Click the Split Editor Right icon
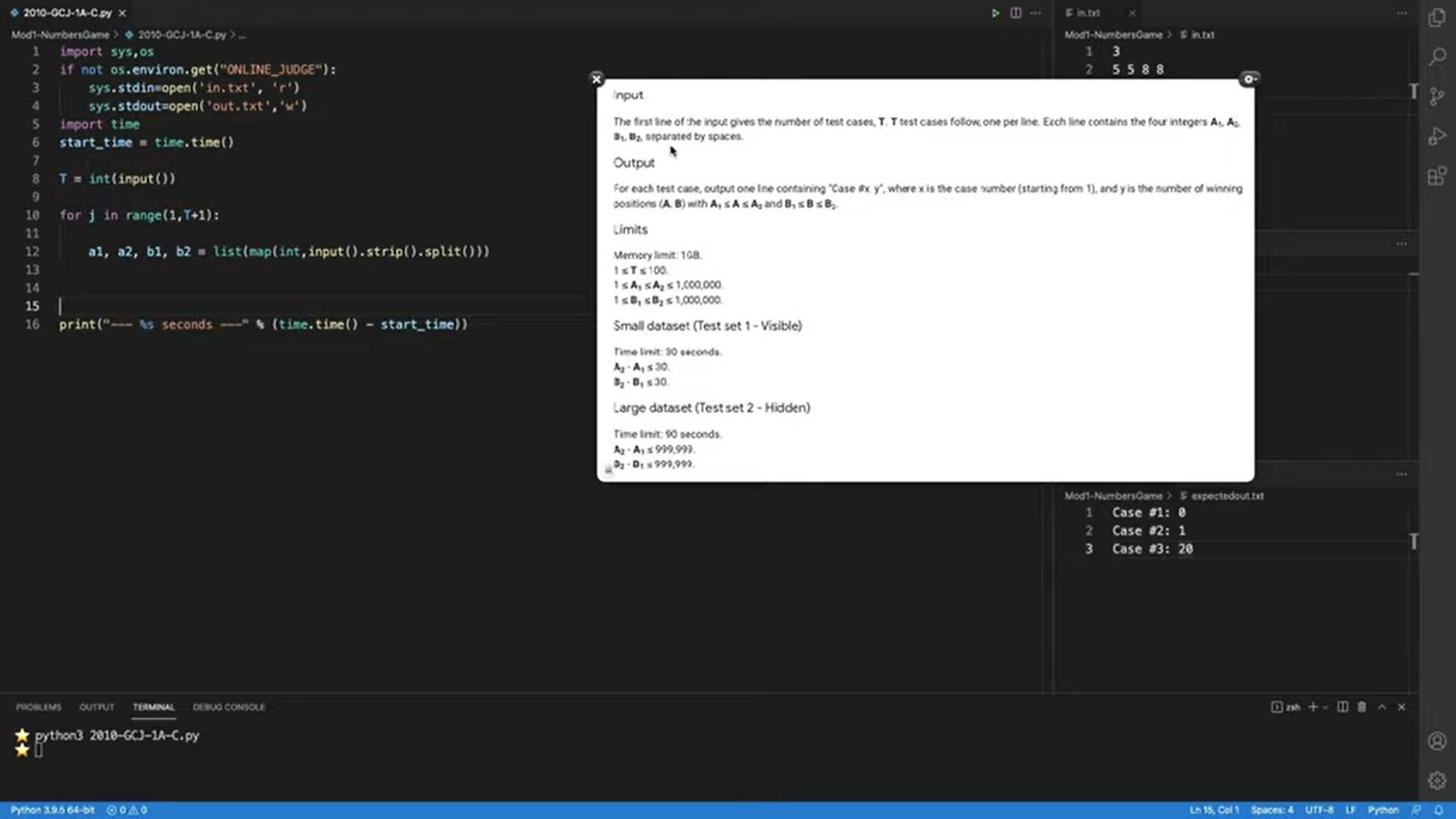This screenshot has width=1456, height=819. (1015, 13)
